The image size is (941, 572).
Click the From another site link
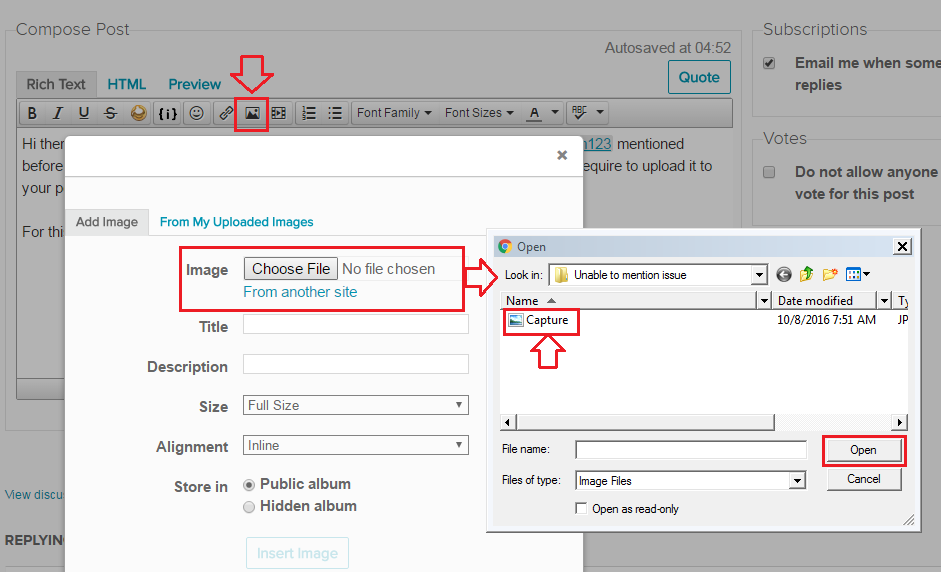click(x=300, y=292)
